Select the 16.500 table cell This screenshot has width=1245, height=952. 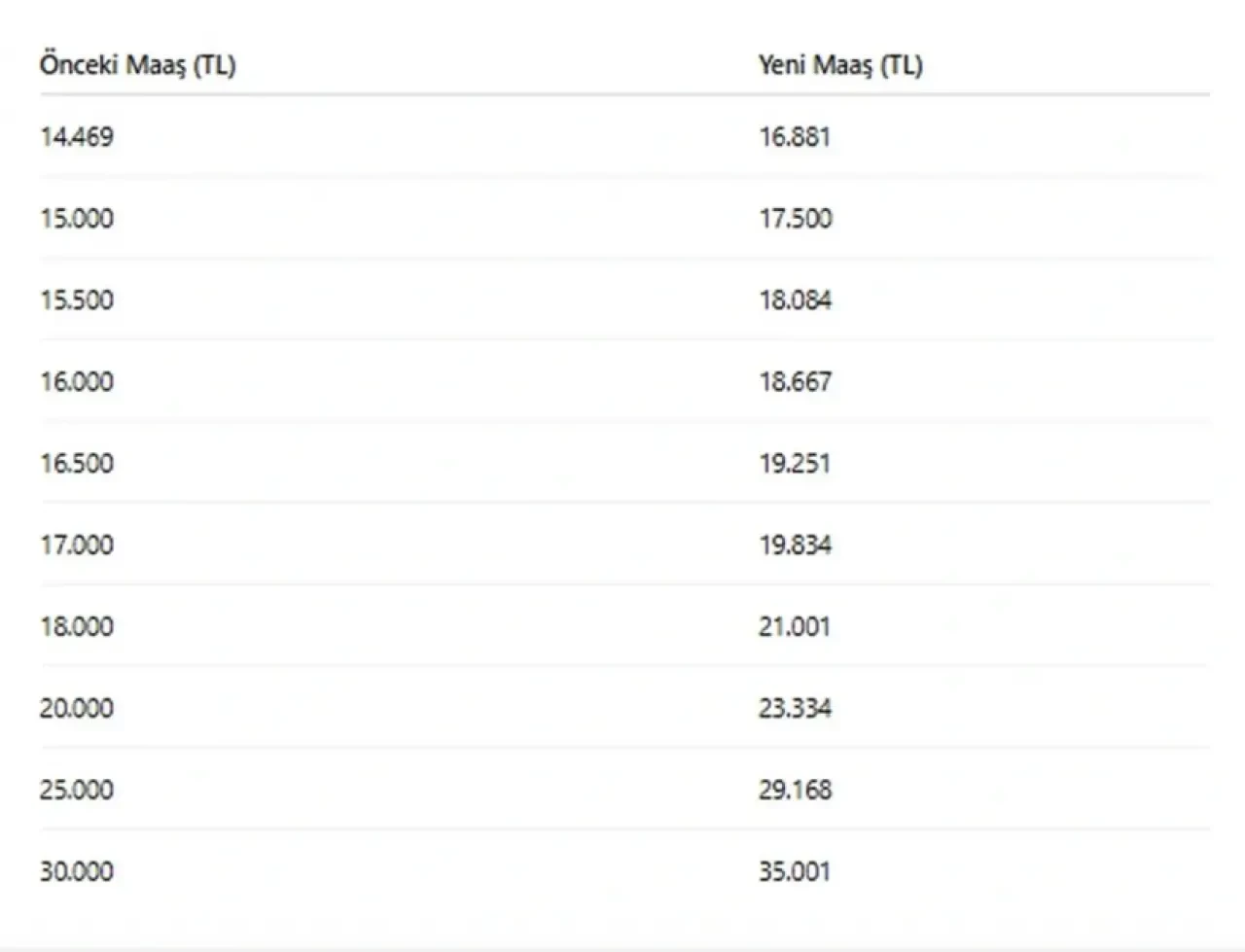pos(77,463)
